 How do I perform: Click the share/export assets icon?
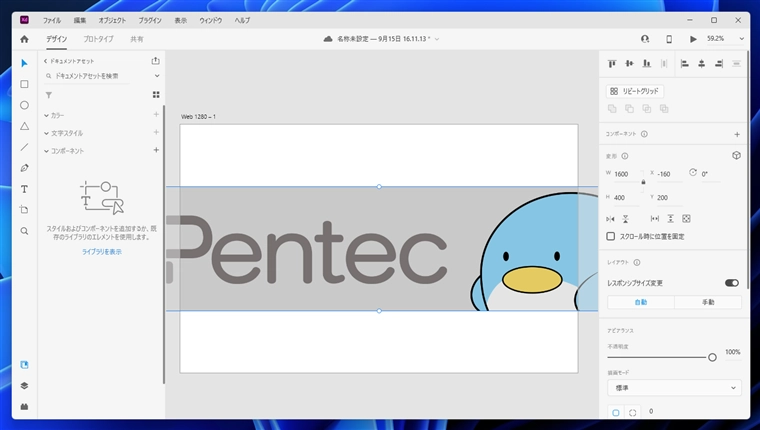[x=156, y=61]
